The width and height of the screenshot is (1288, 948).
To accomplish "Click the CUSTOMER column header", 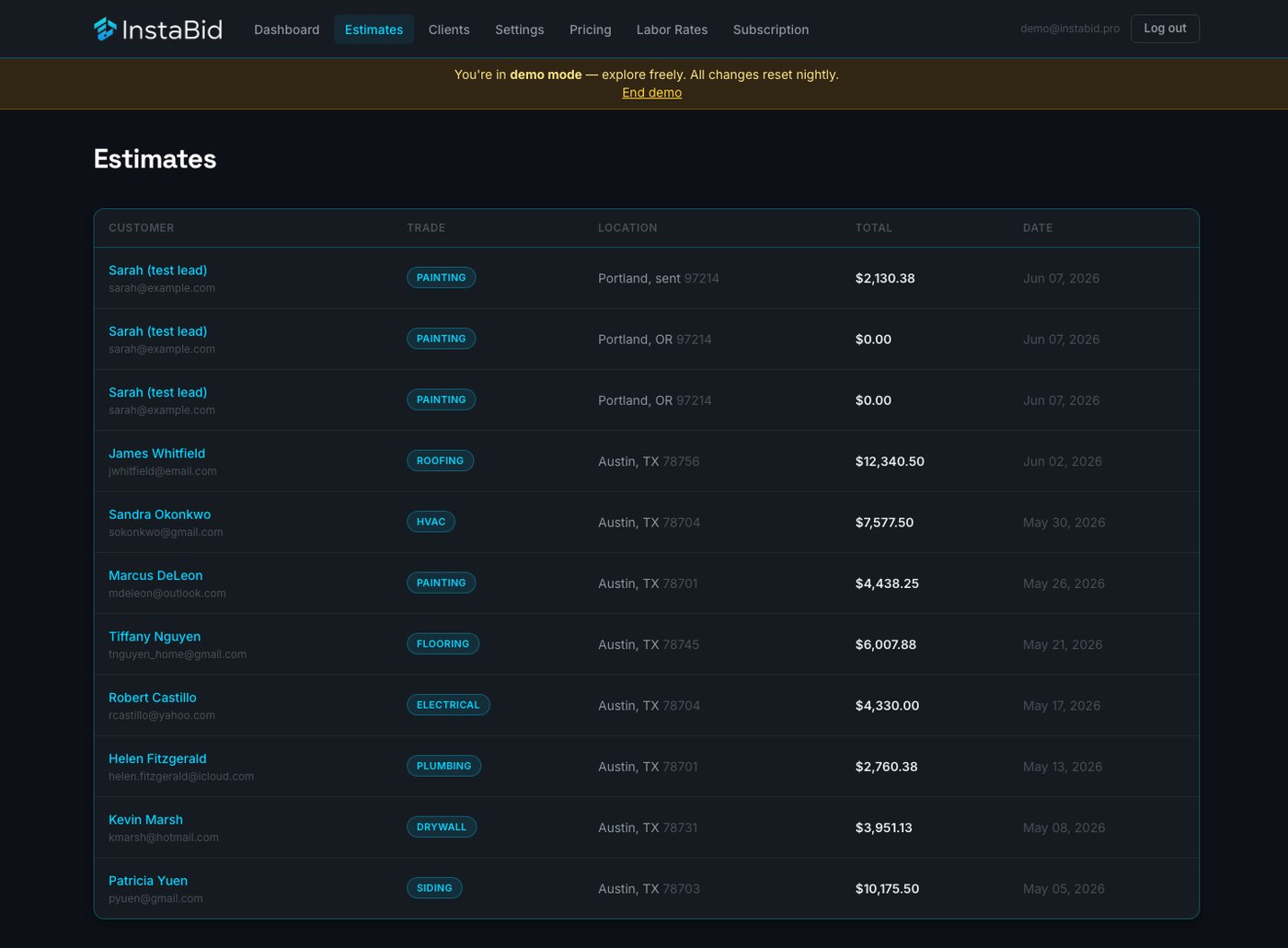I will click(141, 227).
